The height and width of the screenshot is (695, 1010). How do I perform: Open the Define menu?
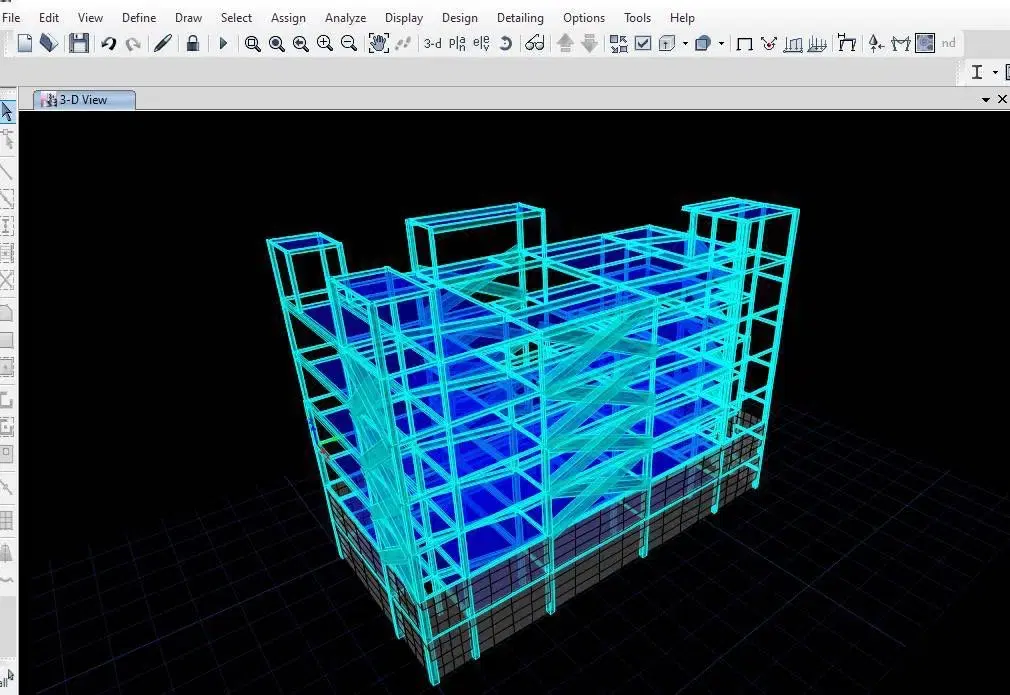pyautogui.click(x=139, y=18)
